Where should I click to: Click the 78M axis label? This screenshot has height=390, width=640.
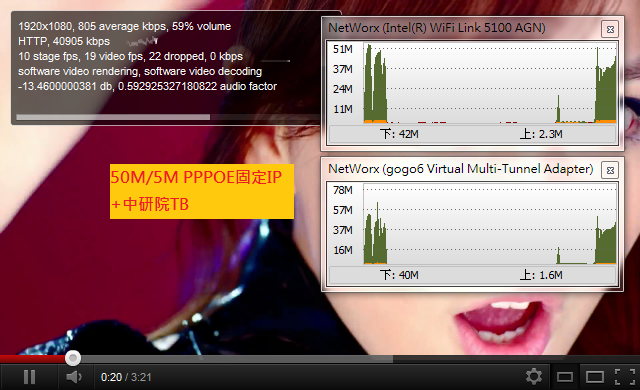342,190
